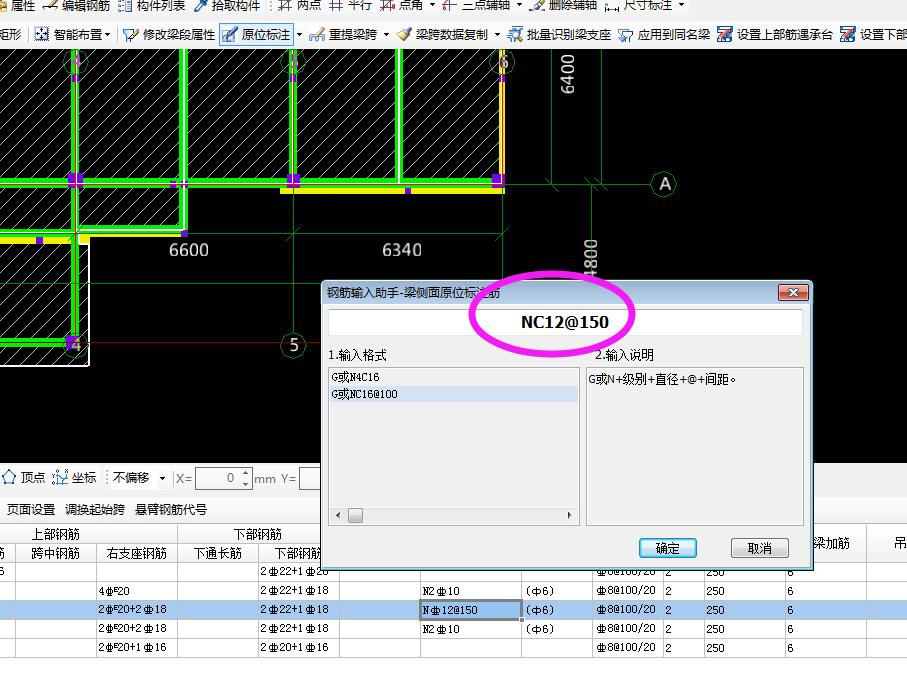Select cell 2Φ20+1Φ16 in right support column
Viewport: 907px width, 690px height.
click(137, 648)
